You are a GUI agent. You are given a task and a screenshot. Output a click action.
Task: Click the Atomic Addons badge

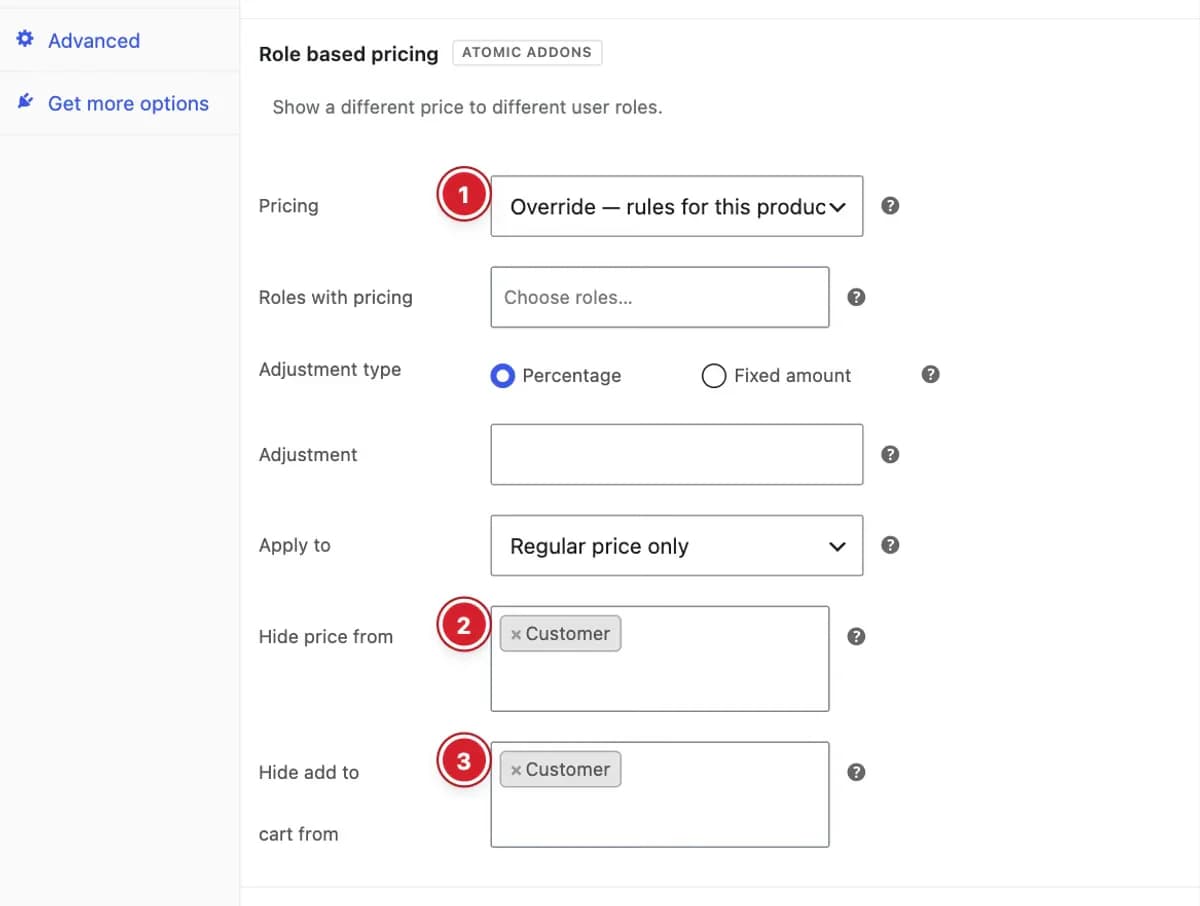[527, 52]
